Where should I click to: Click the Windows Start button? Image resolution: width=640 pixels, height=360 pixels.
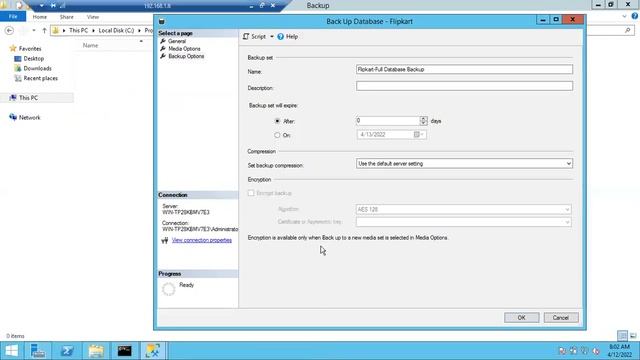coord(12,351)
